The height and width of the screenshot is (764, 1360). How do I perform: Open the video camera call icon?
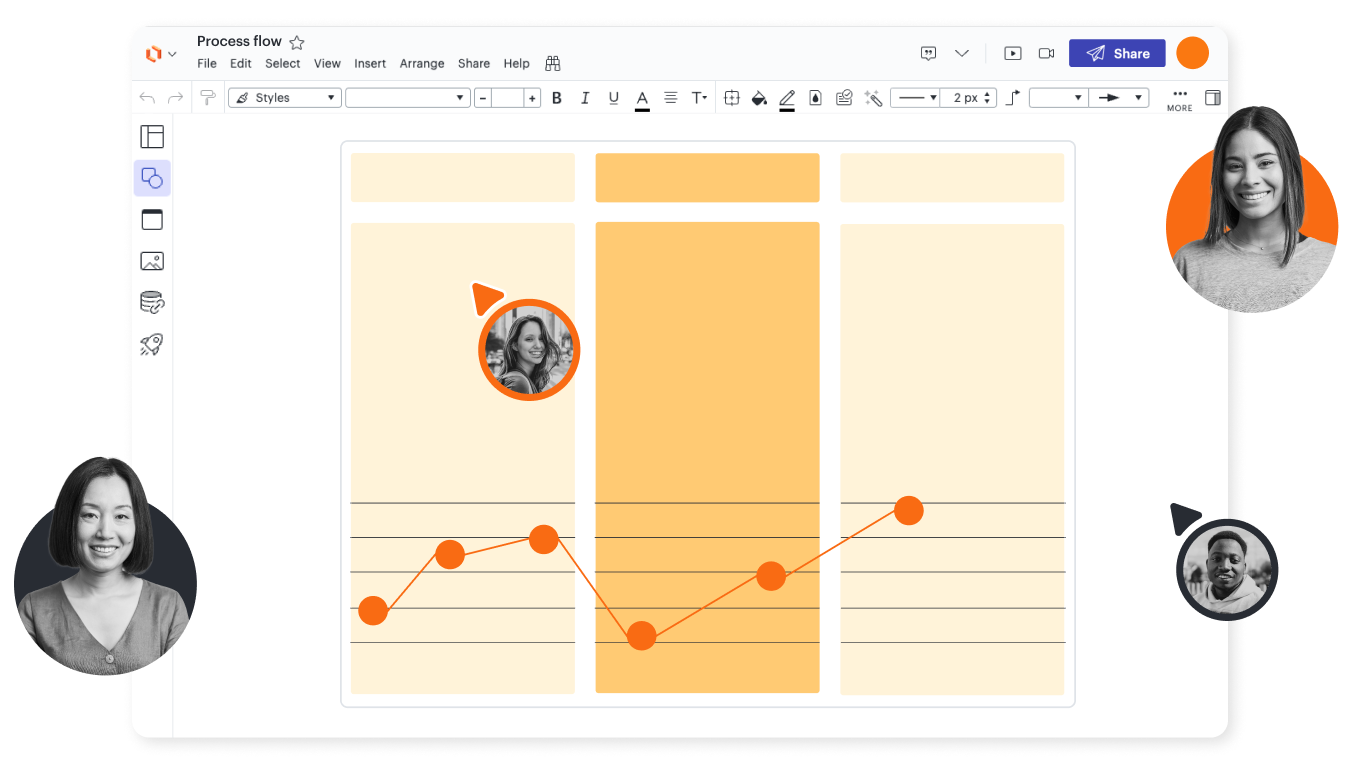coord(1046,54)
